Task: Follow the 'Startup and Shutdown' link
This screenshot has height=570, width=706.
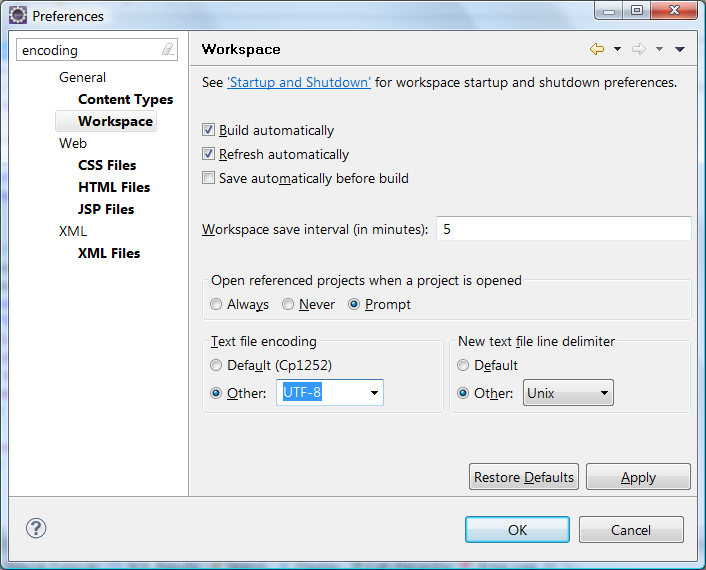Action: (x=299, y=82)
